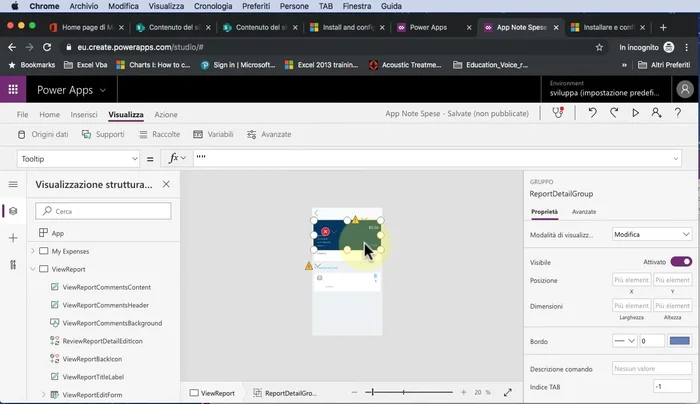Zoom out with minus icon
The height and width of the screenshot is (404, 700).
[x=354, y=392]
